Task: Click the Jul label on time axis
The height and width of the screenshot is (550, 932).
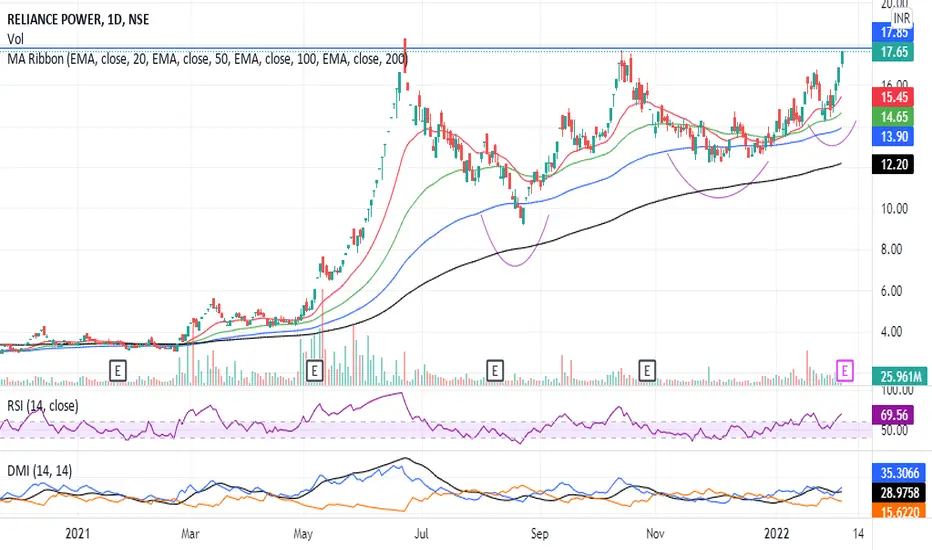Action: (x=420, y=533)
